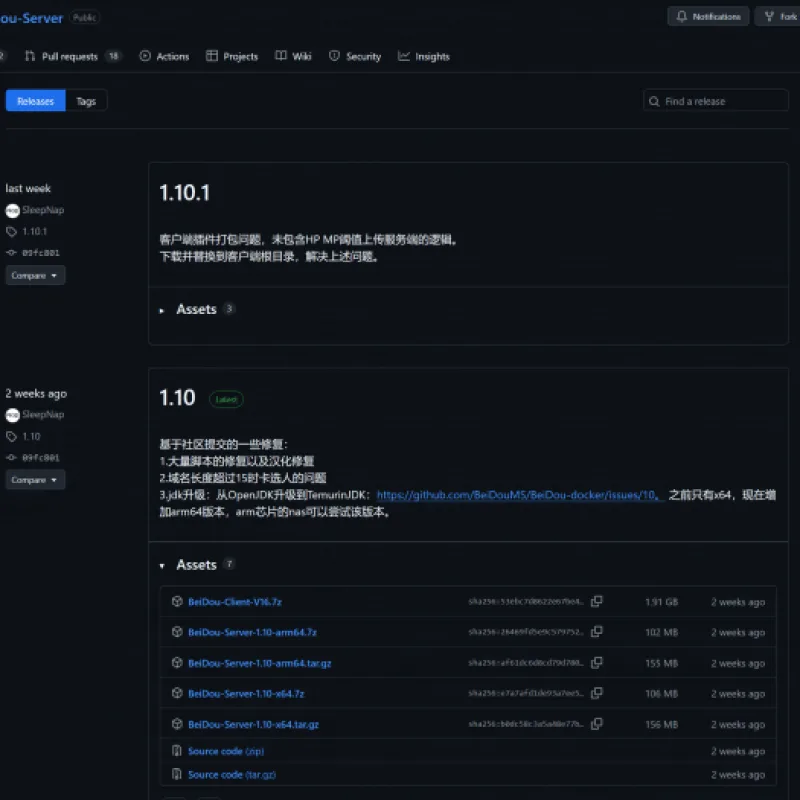Click file icon beside Source code (tar.gz)
800x800 pixels.
click(x=177, y=774)
